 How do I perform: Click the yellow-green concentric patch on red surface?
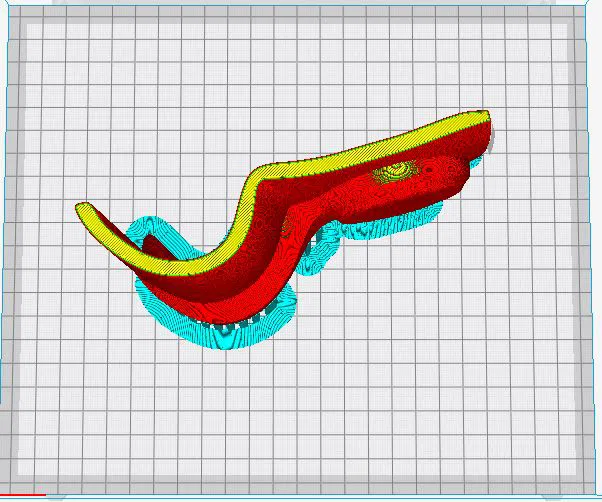[394, 171]
